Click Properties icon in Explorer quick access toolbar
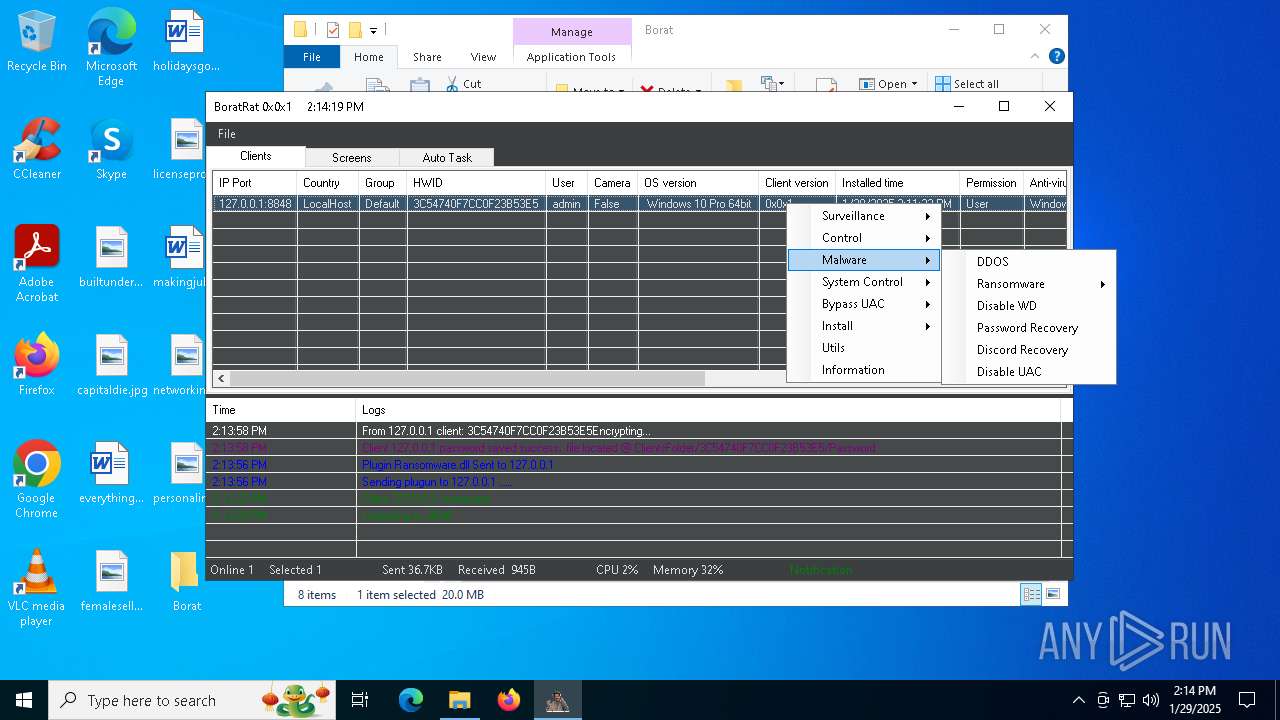The width and height of the screenshot is (1280, 720). pos(333,30)
